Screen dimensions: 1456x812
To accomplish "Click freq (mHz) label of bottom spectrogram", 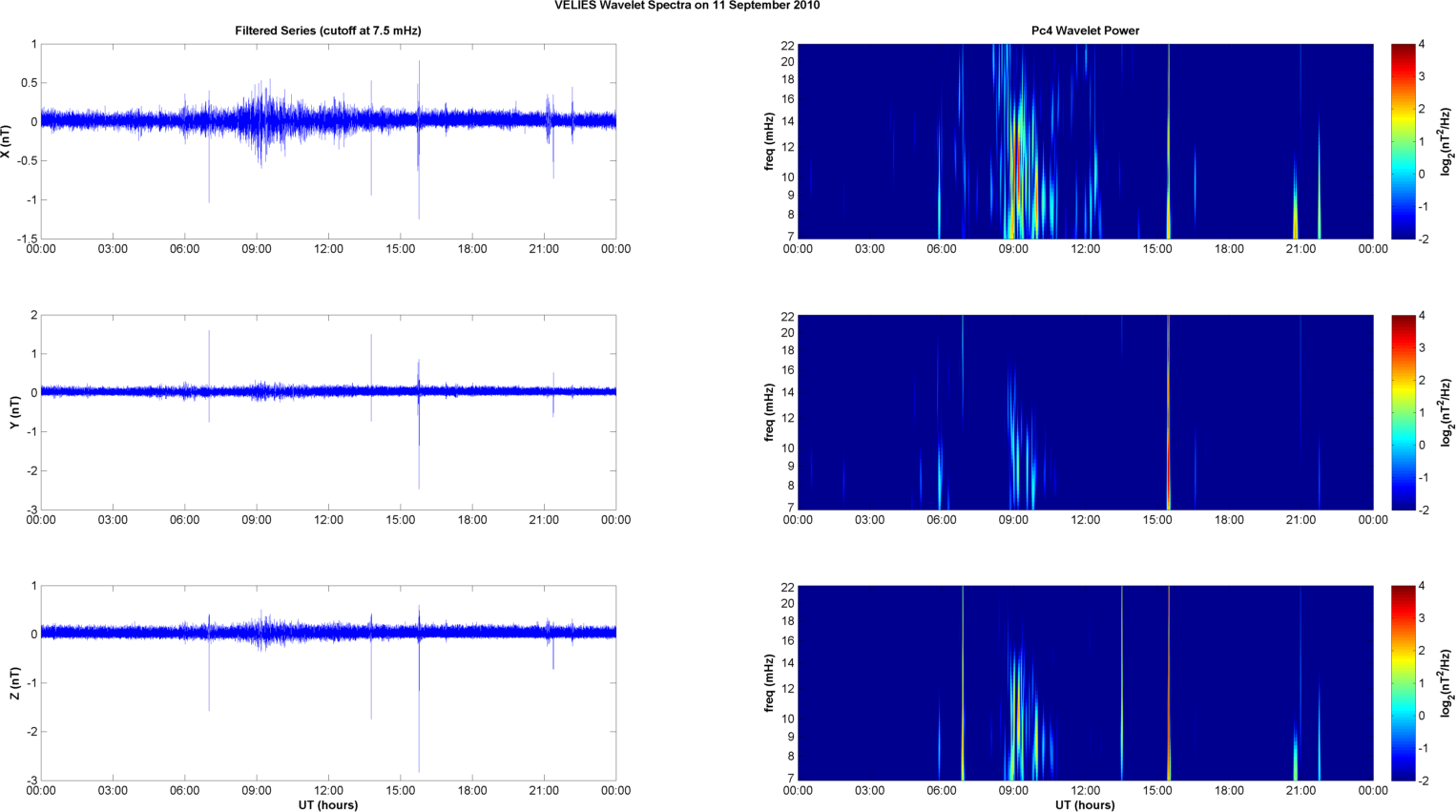I will click(x=769, y=683).
